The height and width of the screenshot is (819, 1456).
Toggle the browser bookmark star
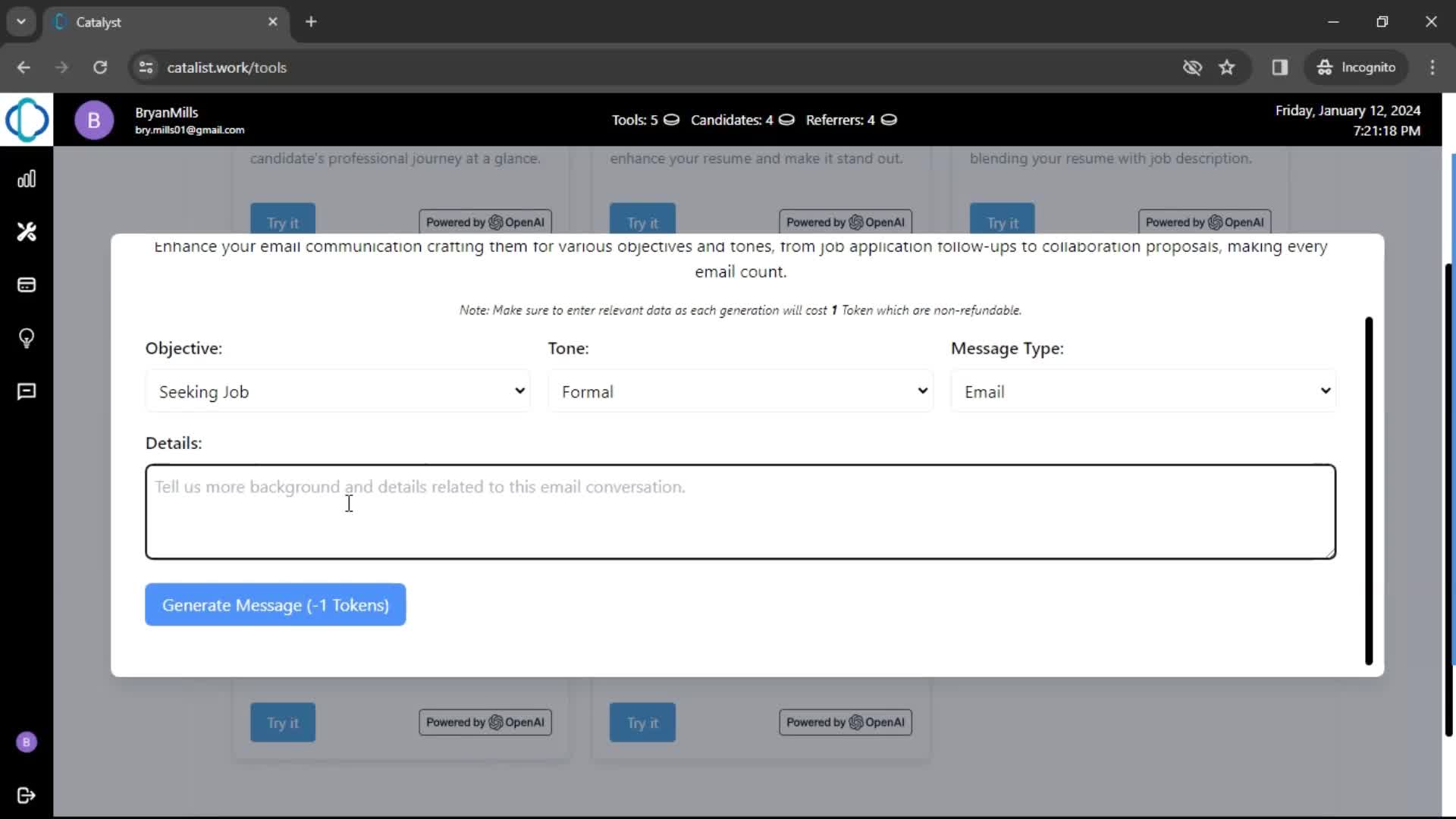point(1227,67)
